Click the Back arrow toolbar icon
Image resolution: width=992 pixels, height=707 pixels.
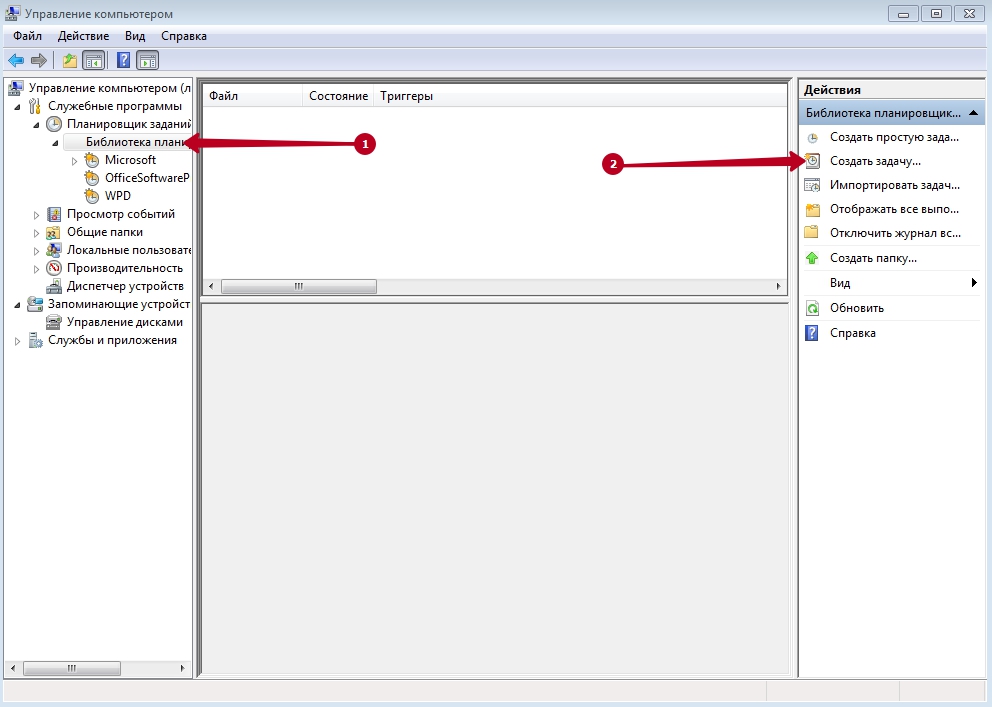pos(16,61)
